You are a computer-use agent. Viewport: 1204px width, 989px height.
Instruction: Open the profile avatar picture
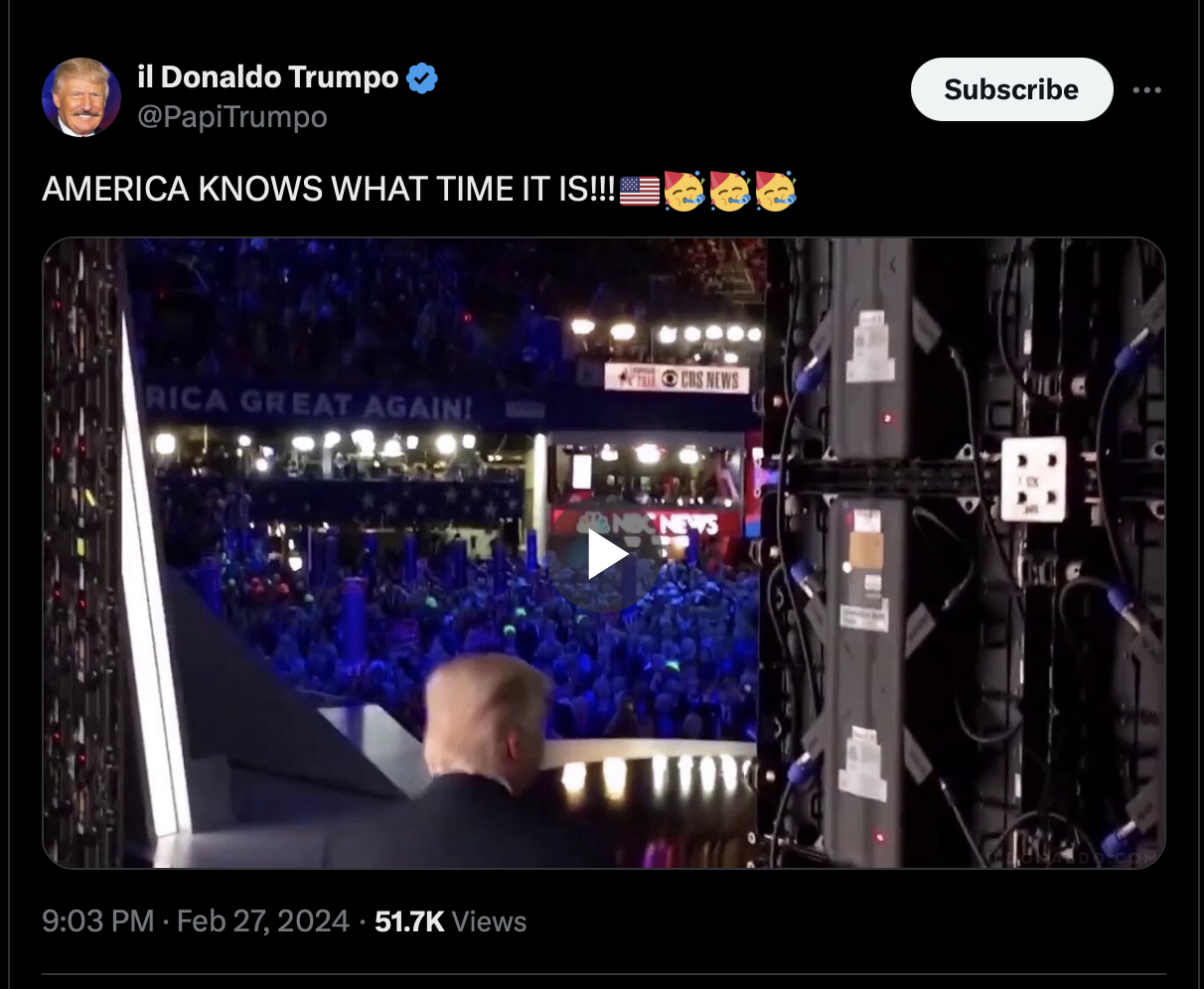click(x=80, y=96)
